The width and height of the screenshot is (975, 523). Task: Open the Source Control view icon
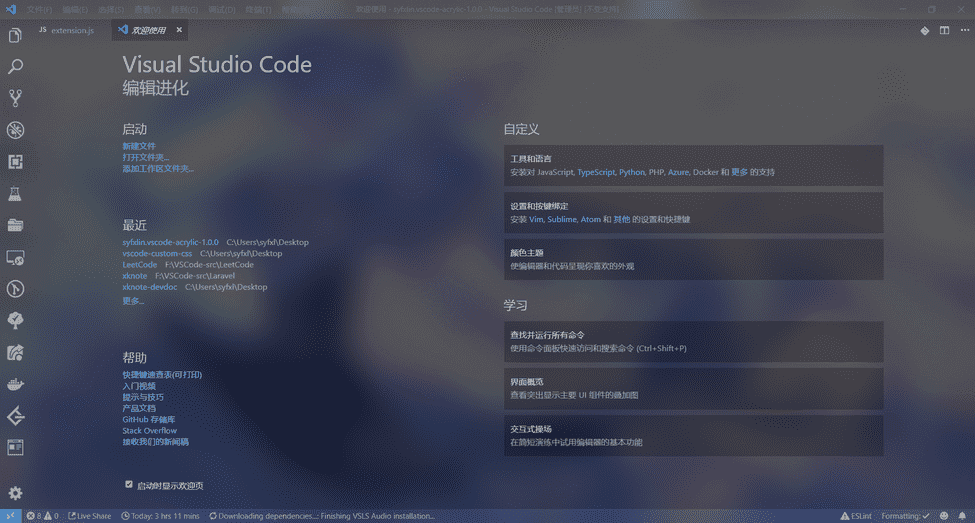click(15, 98)
